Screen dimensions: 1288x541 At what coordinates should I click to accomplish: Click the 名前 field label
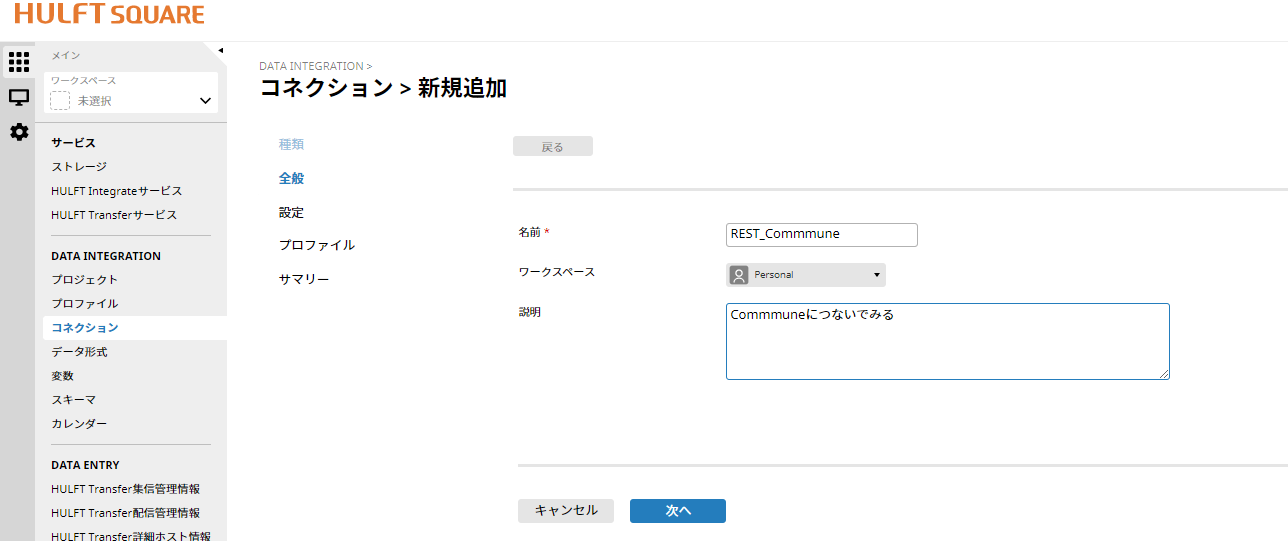529,232
